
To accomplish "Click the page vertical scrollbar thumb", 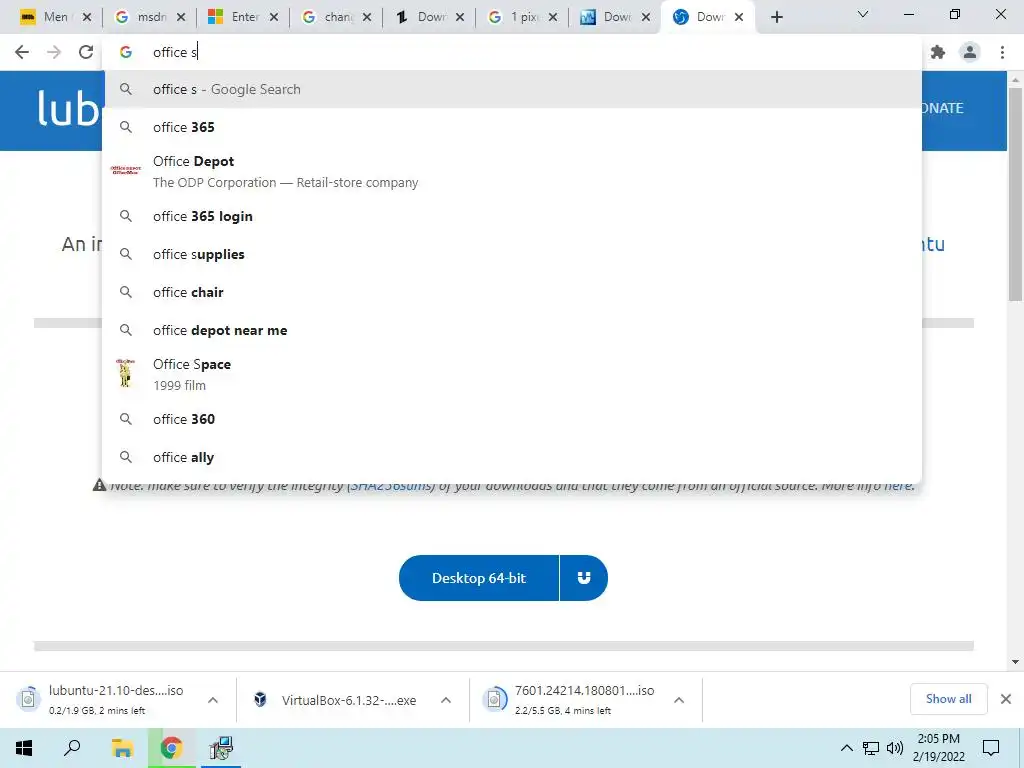I will point(1015,193).
